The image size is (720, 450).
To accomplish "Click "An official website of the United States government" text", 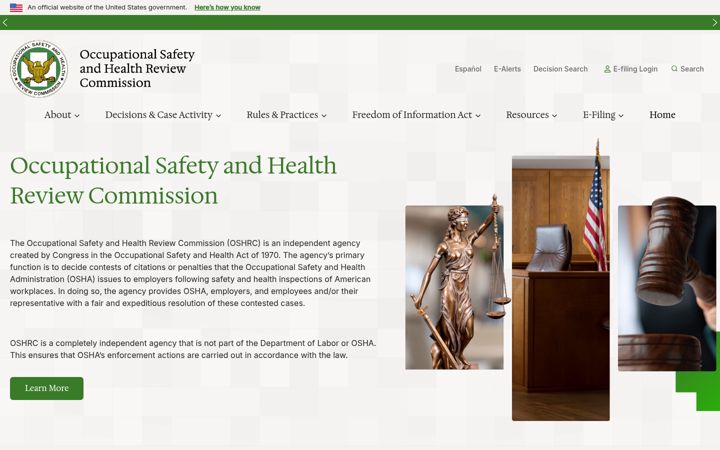I will [x=107, y=7].
